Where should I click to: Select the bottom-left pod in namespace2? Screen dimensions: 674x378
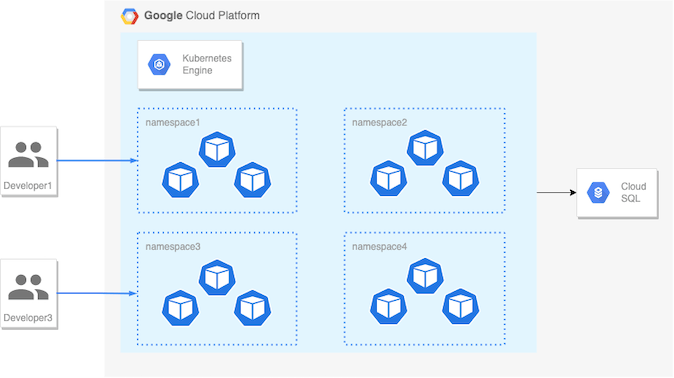click(x=389, y=178)
